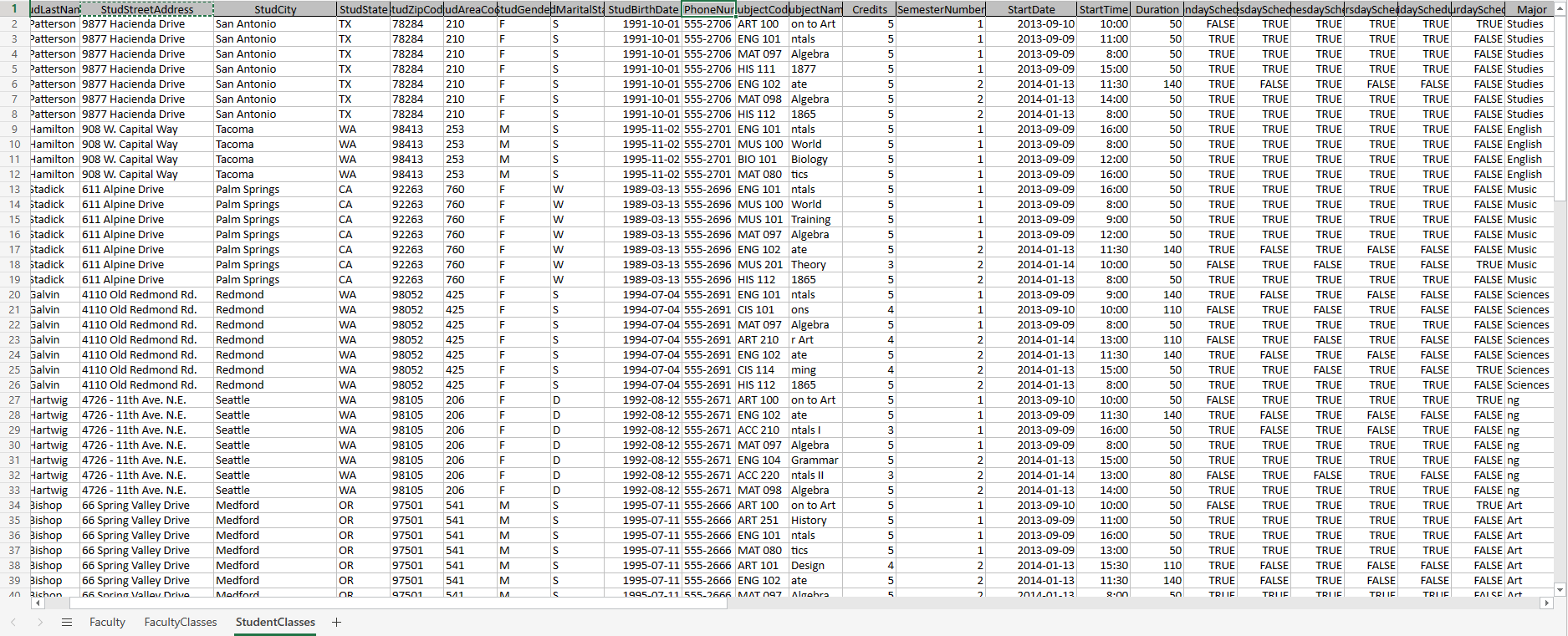1568x636 pixels.
Task: Click the ACC 220 subject code cell
Action: coord(762,476)
